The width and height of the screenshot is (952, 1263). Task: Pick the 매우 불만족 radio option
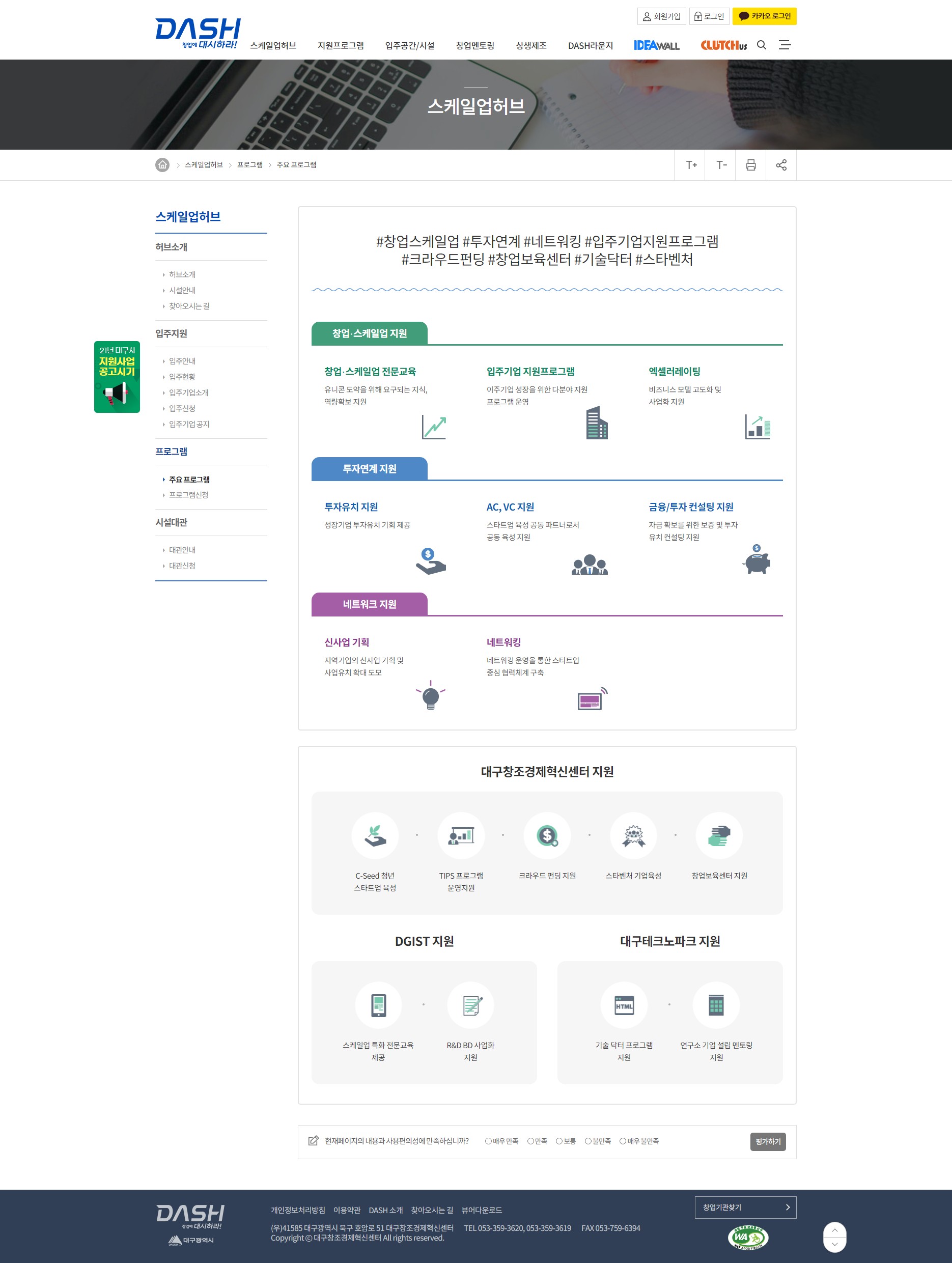623,1141
